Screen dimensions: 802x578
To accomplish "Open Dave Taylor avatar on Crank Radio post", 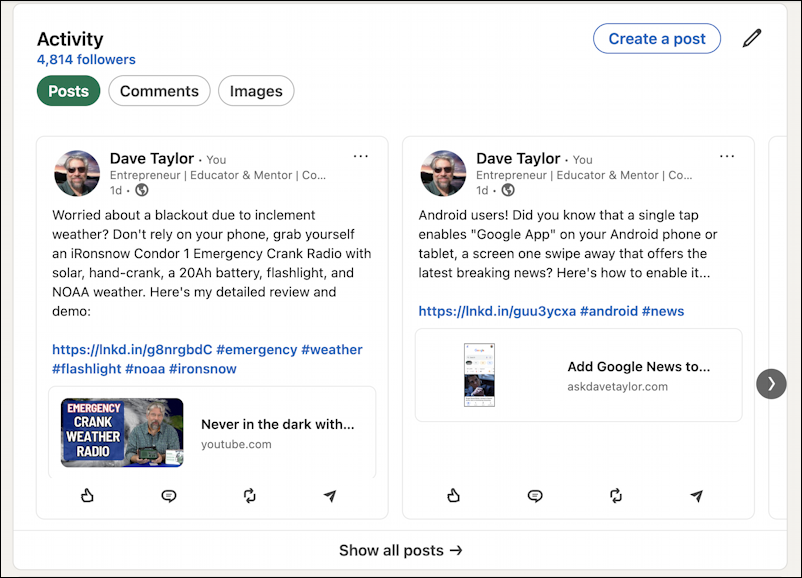I will pyautogui.click(x=77, y=173).
